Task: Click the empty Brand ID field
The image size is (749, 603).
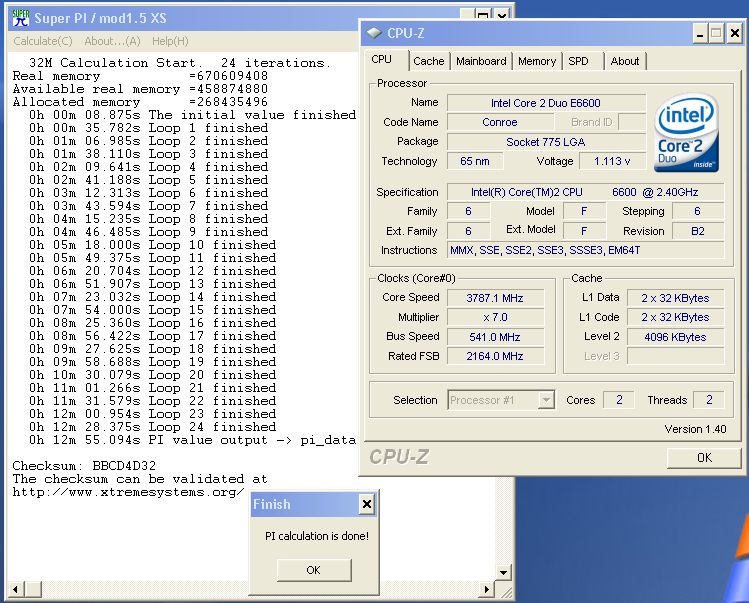Action: [x=631, y=122]
